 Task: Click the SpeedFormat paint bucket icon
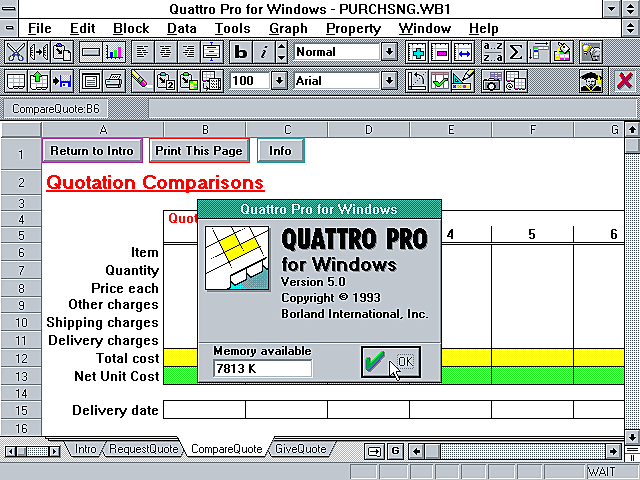pyautogui.click(x=562, y=52)
